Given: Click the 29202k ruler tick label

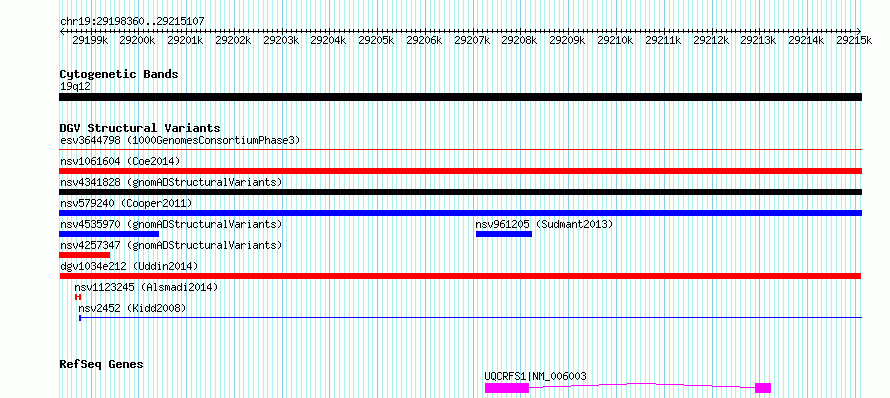Looking at the screenshot, I should click(233, 40).
